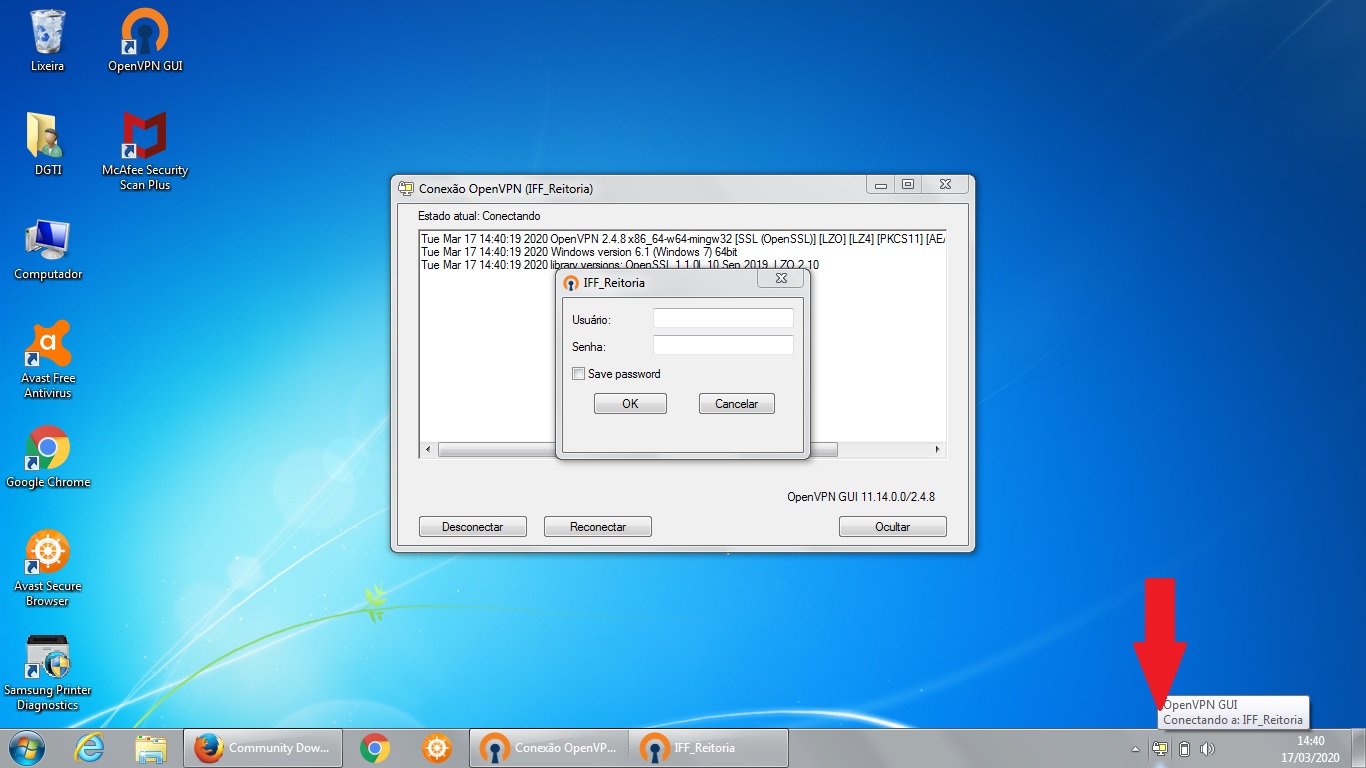Open the Windows Start menu
This screenshot has width=1366, height=768.
[26, 748]
